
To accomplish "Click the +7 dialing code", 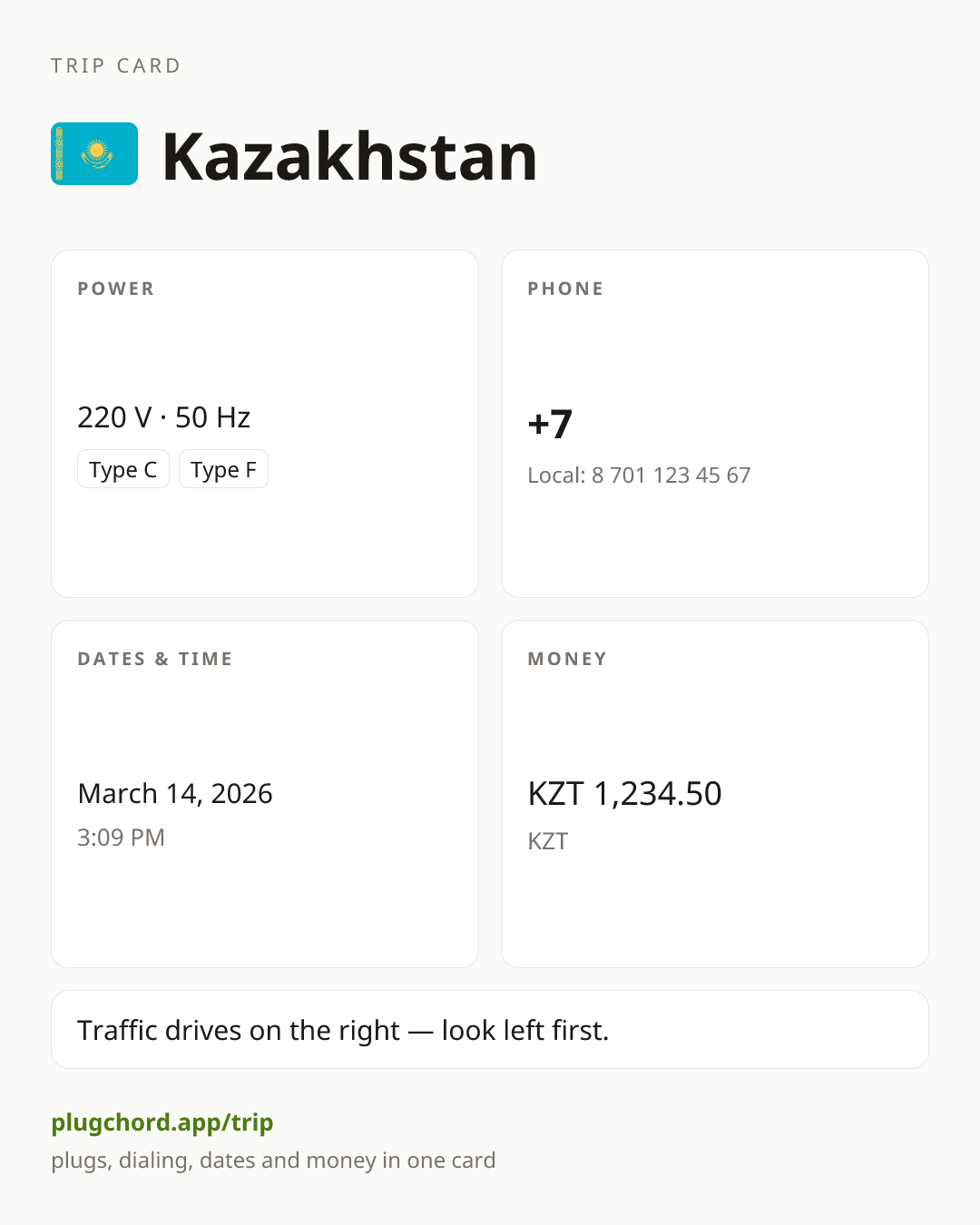I will (x=550, y=424).
